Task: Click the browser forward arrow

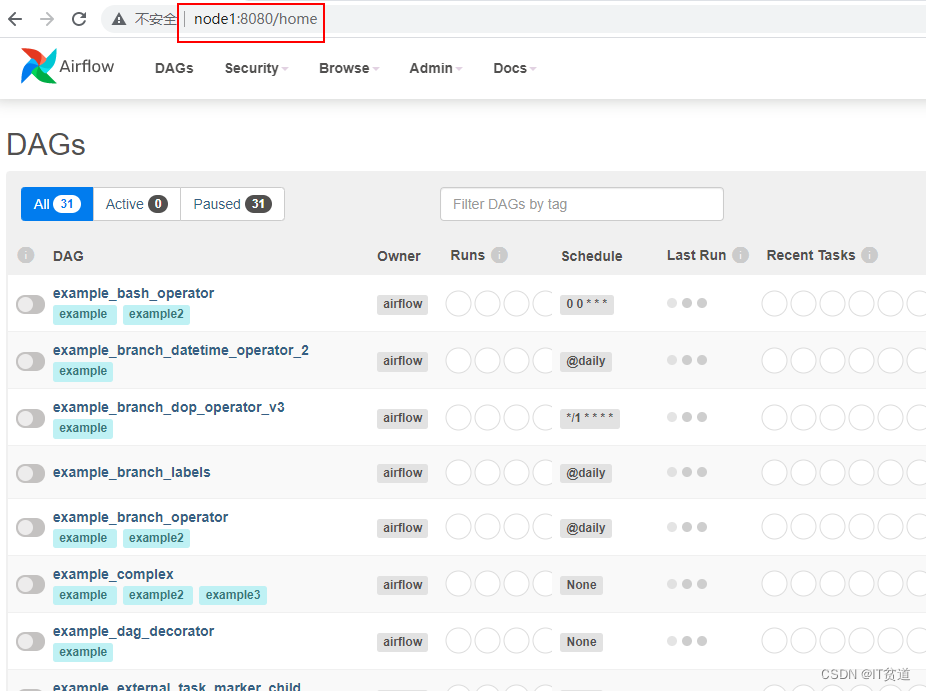Action: [x=47, y=19]
